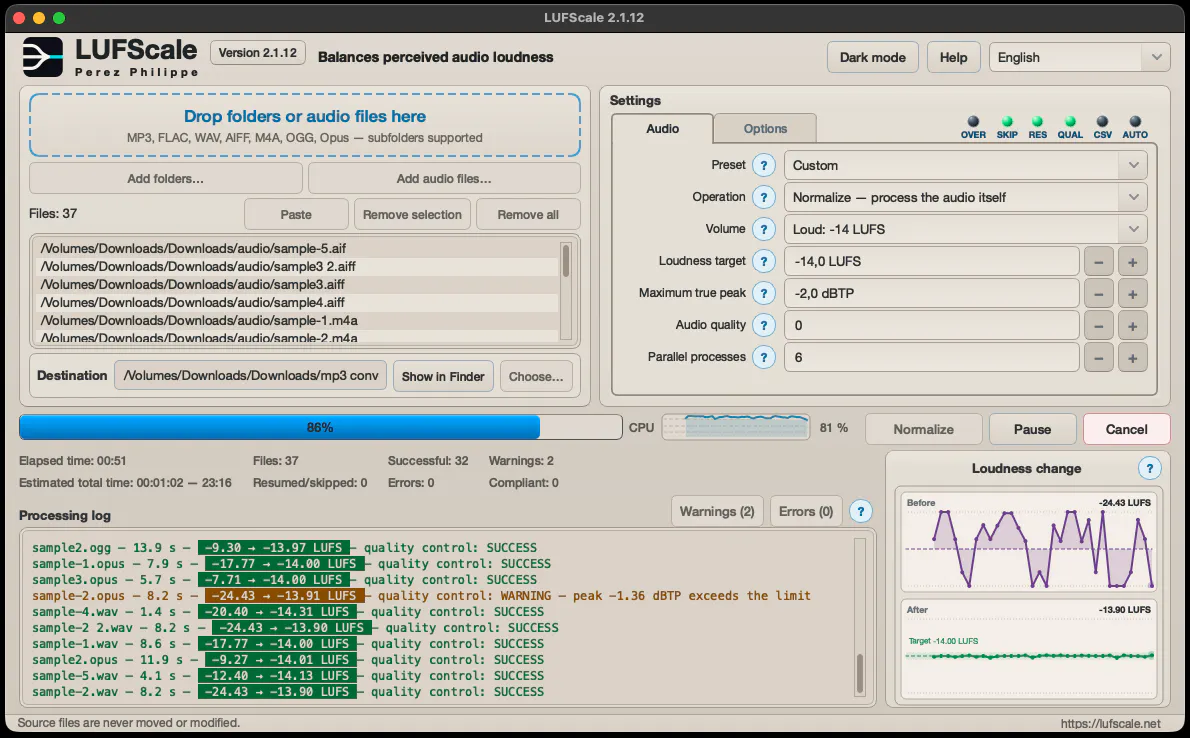Click Choose… for the destination

(536, 376)
